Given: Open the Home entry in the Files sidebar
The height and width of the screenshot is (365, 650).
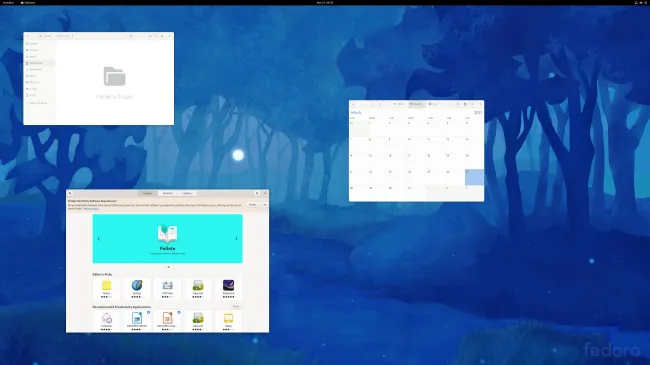Looking at the screenshot, I should [34, 50].
